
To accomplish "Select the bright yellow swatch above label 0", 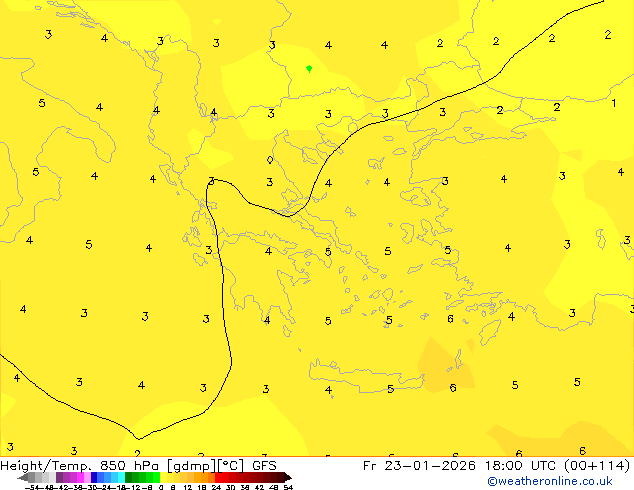I will (x=163, y=477).
